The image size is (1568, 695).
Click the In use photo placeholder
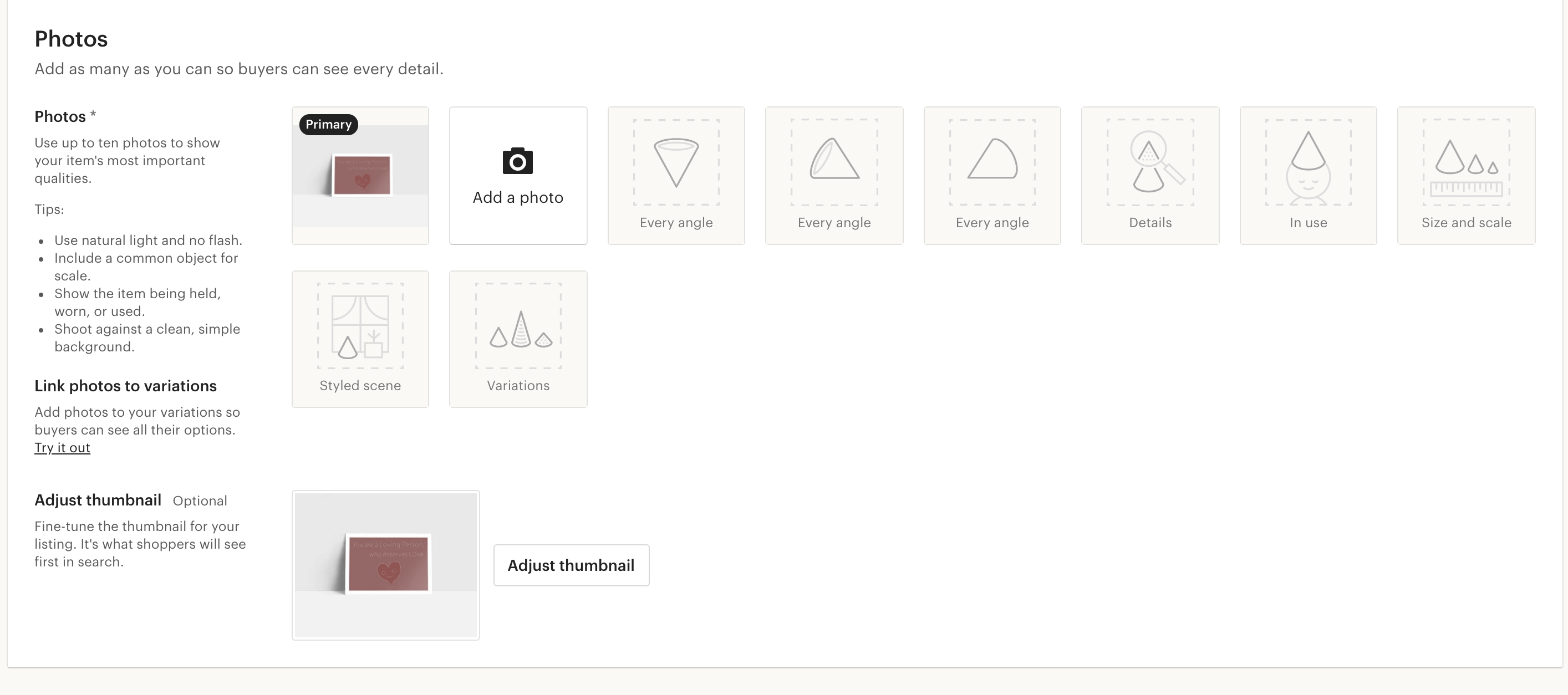tap(1308, 175)
